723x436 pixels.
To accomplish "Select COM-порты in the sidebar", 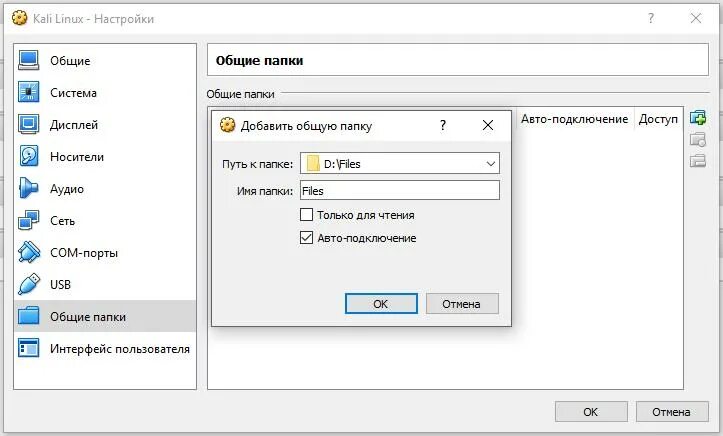I will [105, 253].
